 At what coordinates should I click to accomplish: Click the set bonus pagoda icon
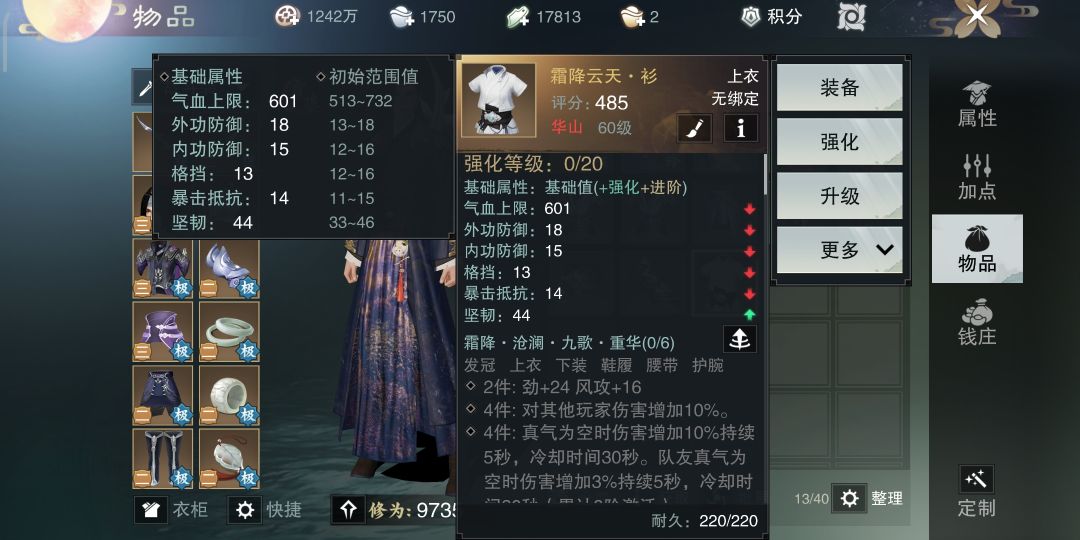click(740, 339)
